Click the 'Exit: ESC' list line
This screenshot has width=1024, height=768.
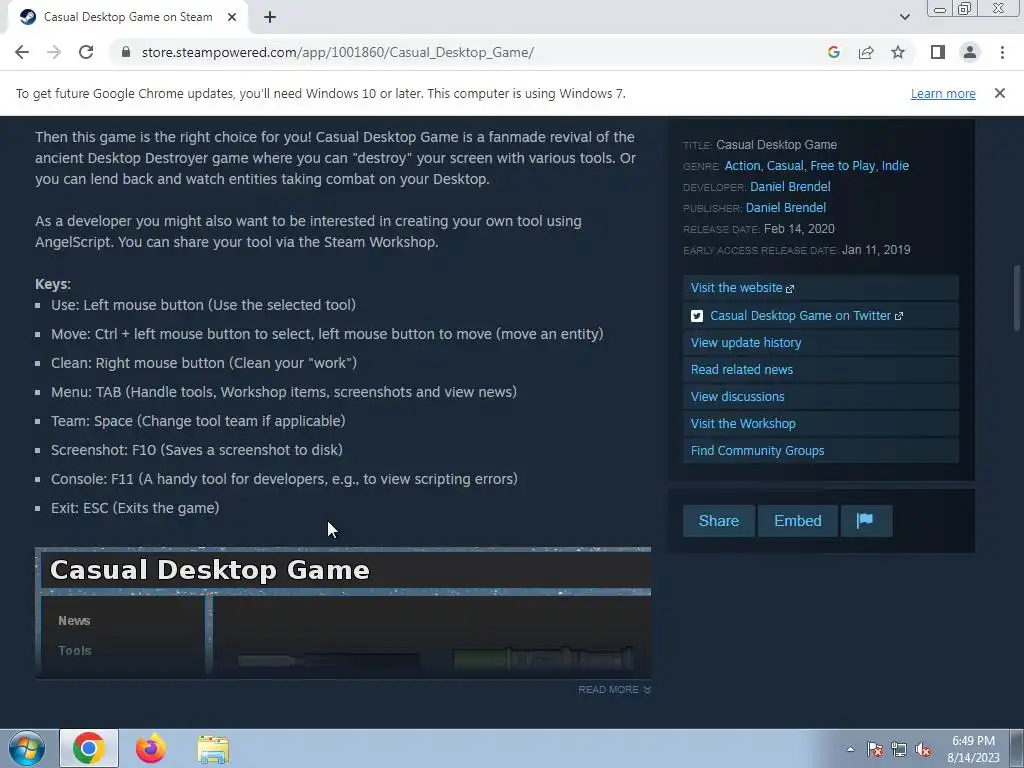click(x=135, y=508)
